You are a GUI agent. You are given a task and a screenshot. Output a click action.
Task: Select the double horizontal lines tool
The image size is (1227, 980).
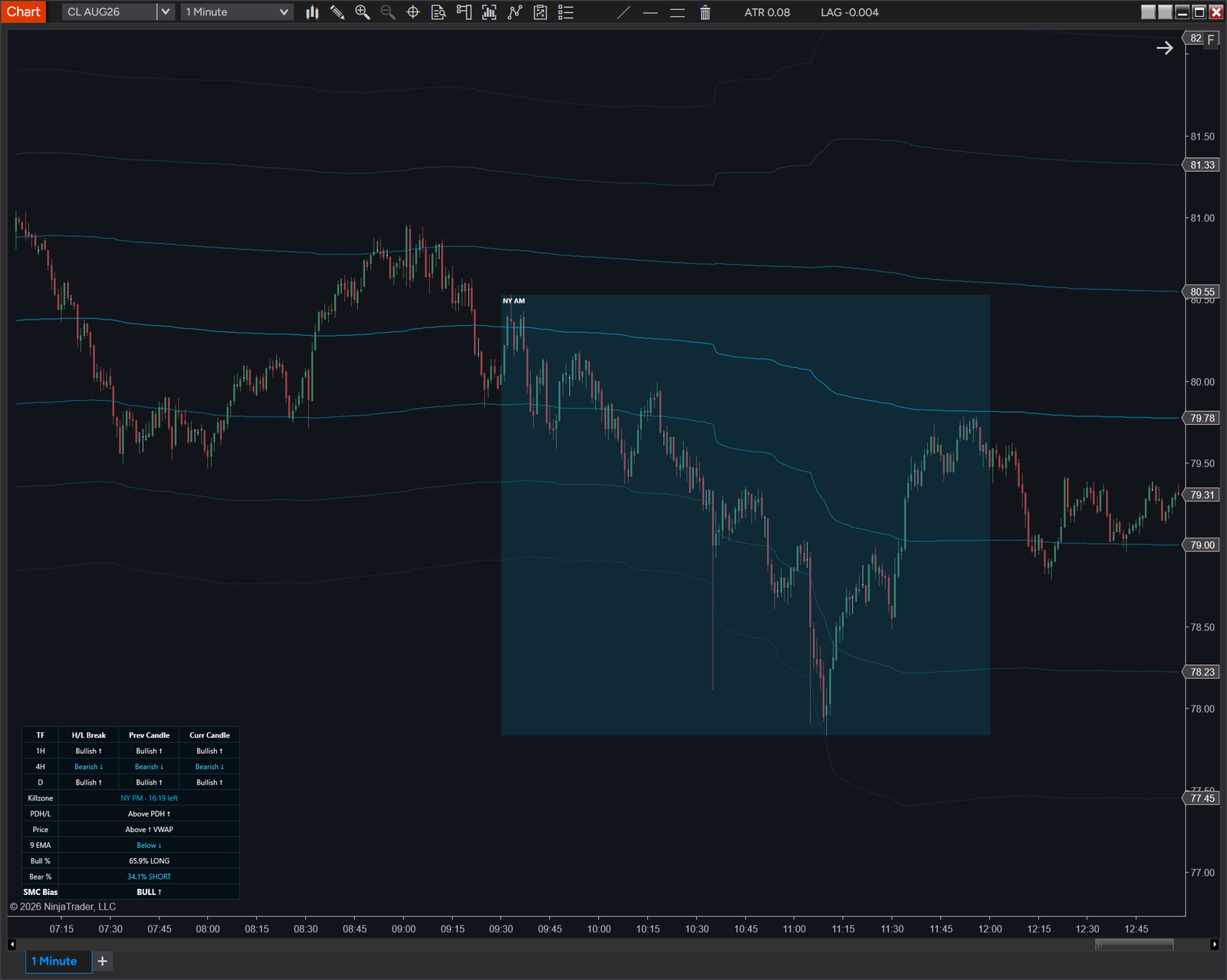point(677,12)
